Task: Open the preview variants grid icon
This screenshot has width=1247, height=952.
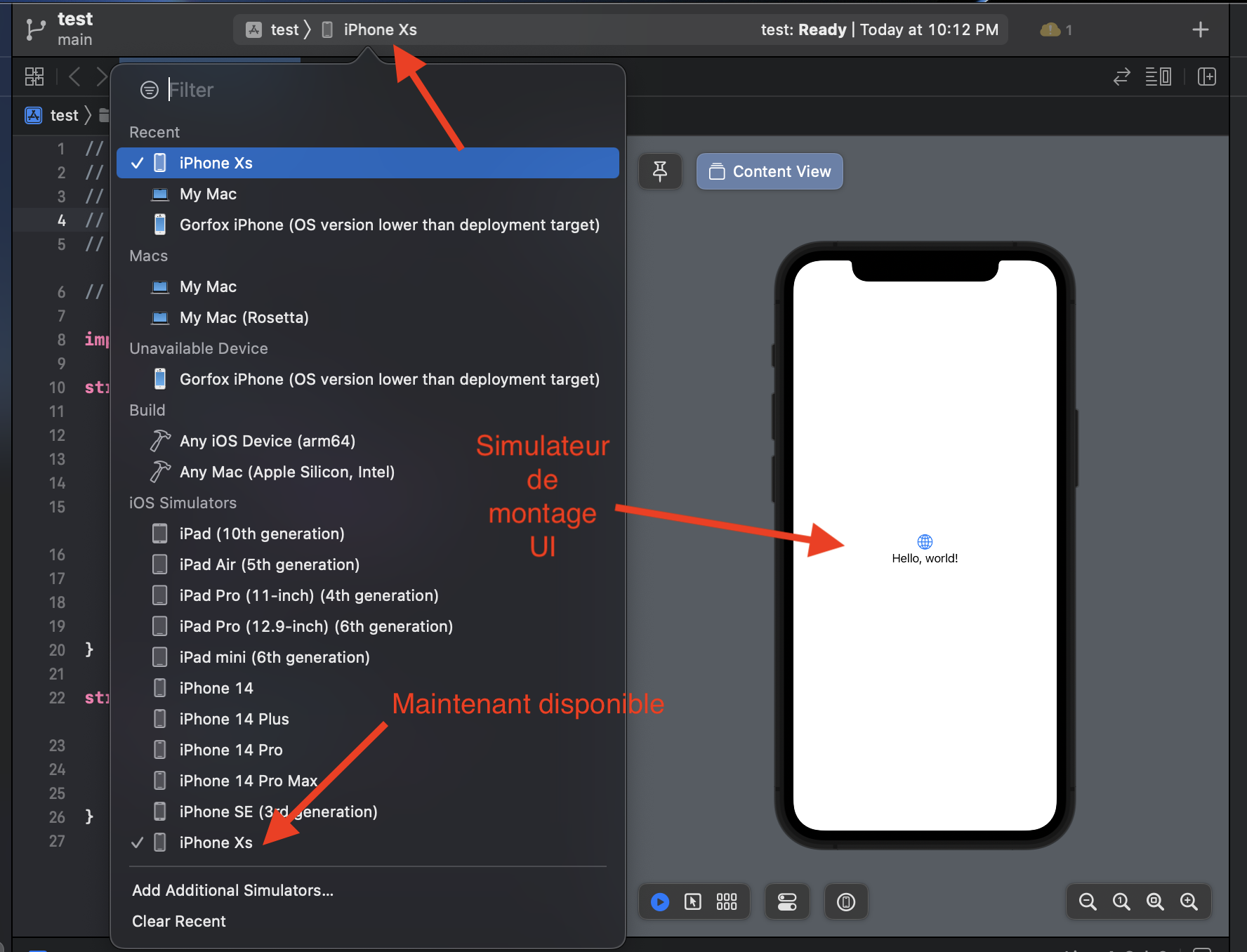Action: point(727,901)
